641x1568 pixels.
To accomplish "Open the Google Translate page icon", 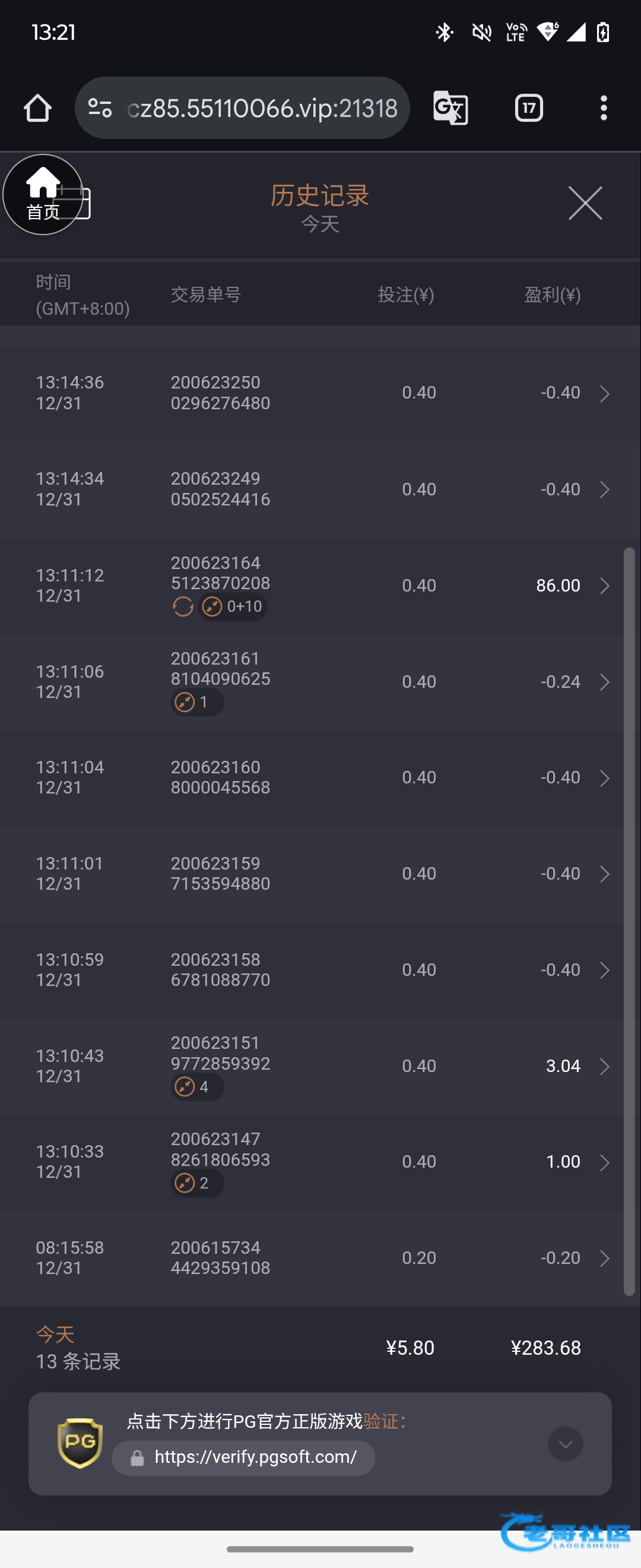I will pos(450,108).
